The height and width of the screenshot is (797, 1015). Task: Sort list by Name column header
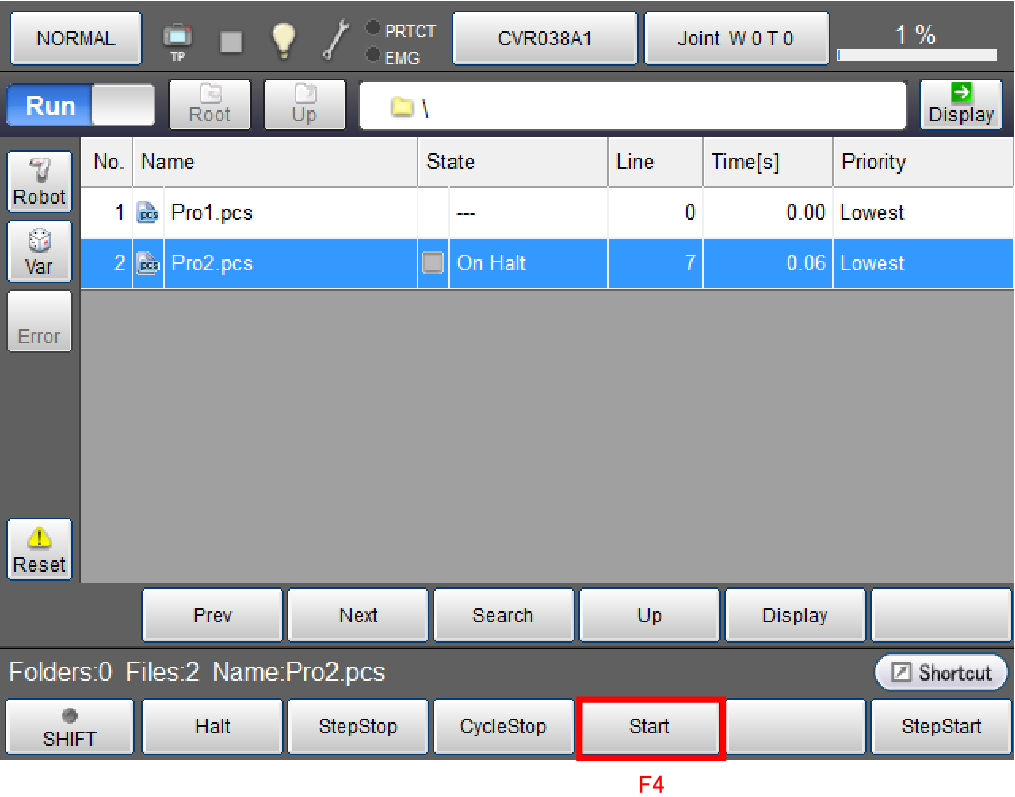click(x=276, y=162)
